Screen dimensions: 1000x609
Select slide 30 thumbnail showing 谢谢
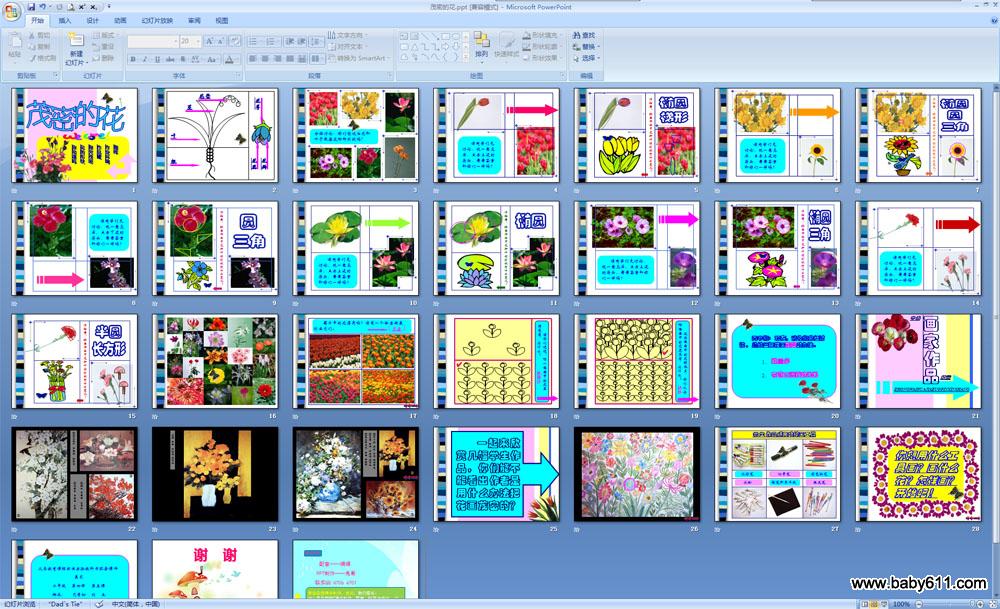pos(215,569)
